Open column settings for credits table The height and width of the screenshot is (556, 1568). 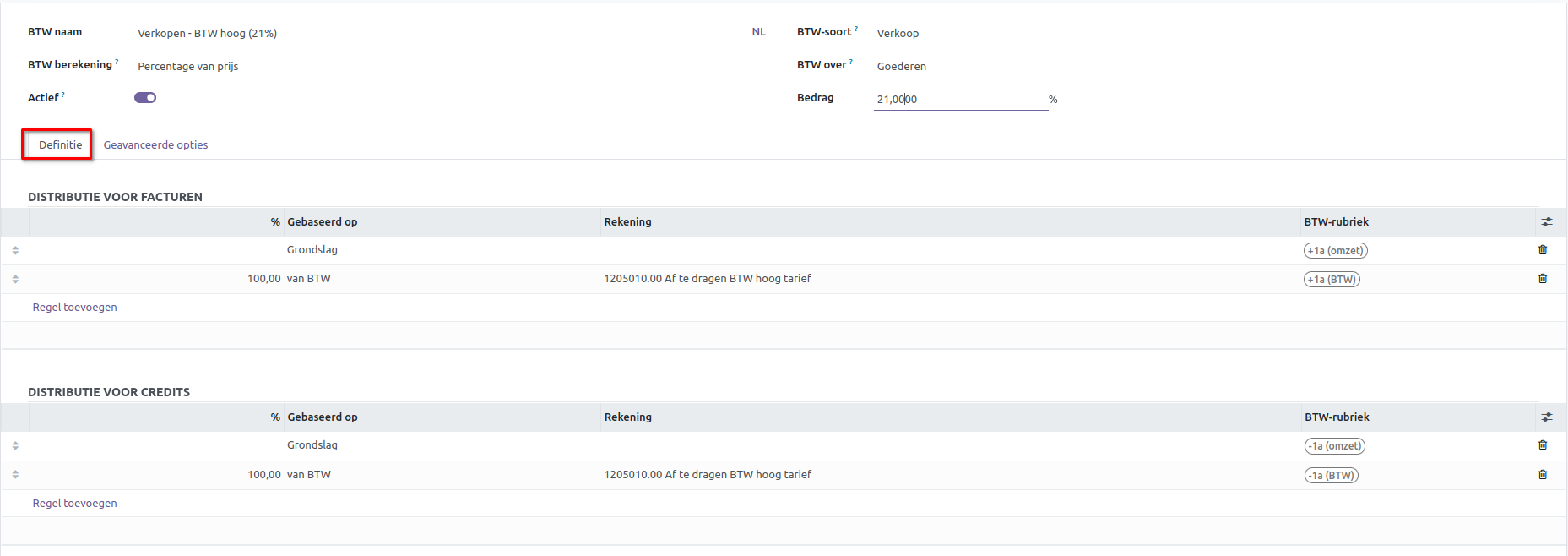pos(1546,417)
